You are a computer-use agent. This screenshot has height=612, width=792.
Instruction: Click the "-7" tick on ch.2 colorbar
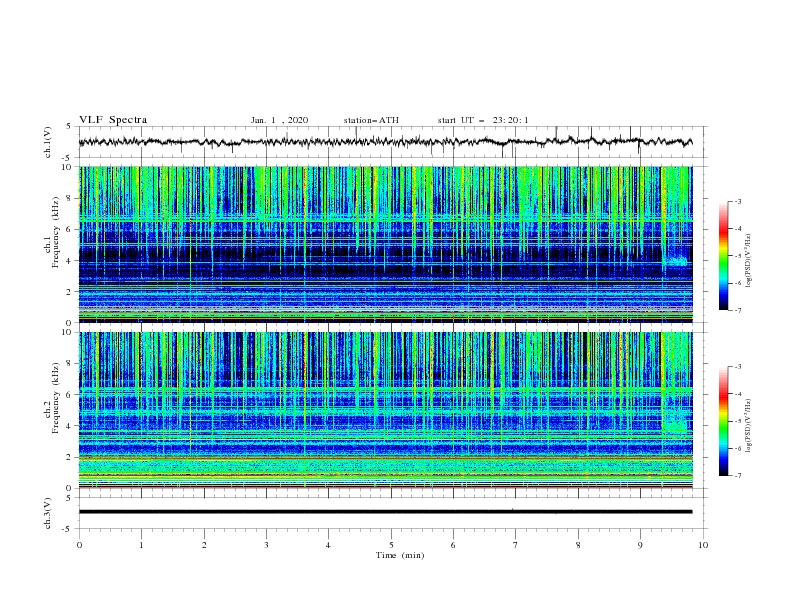click(737, 476)
